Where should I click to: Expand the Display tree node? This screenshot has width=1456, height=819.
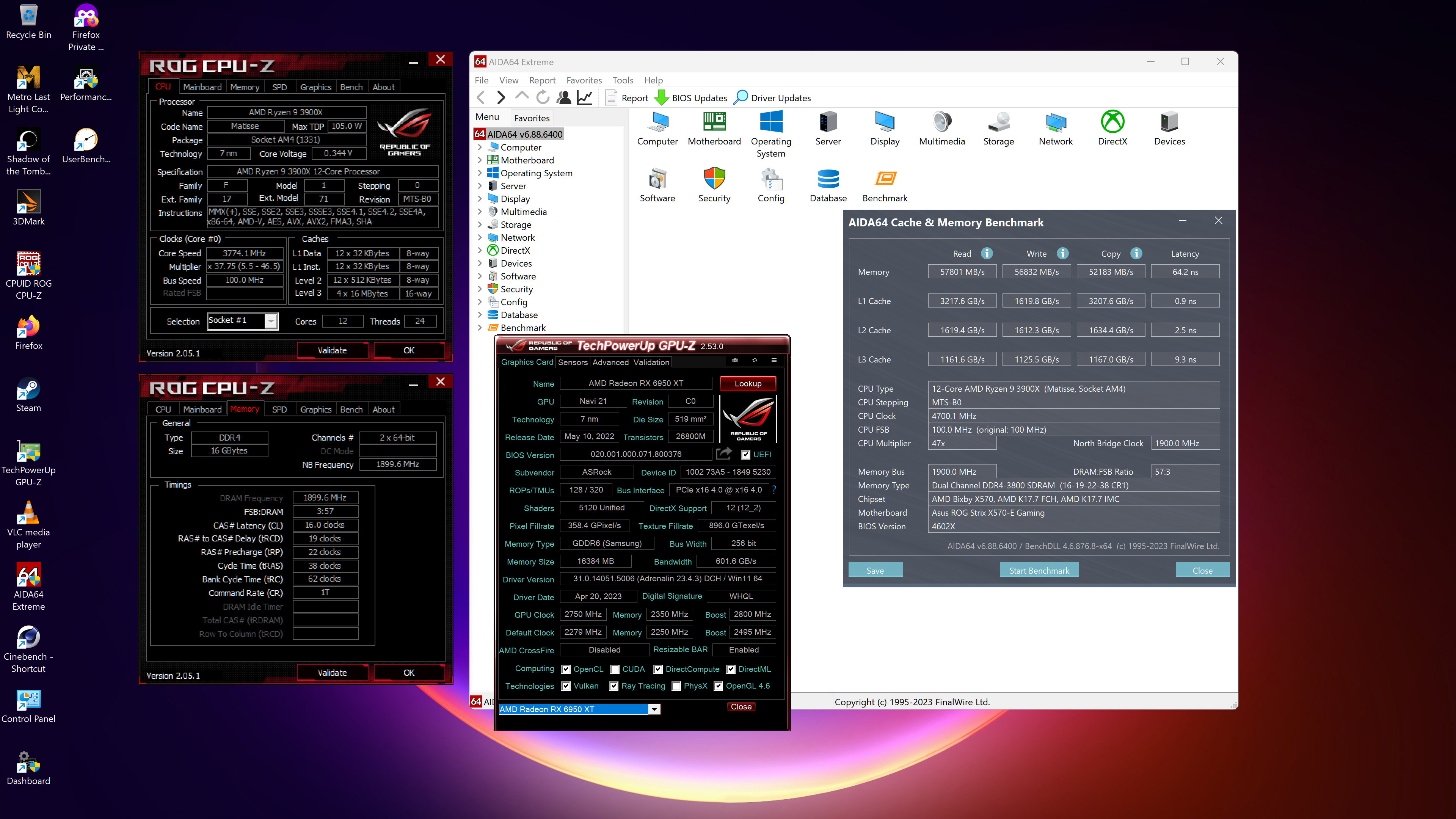(x=480, y=198)
